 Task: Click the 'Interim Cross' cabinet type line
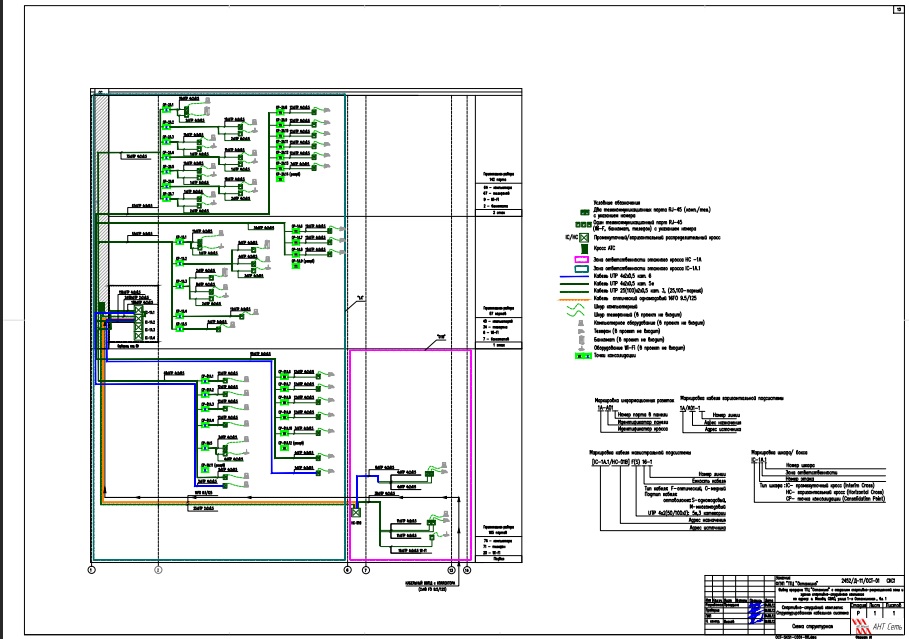[x=829, y=485]
